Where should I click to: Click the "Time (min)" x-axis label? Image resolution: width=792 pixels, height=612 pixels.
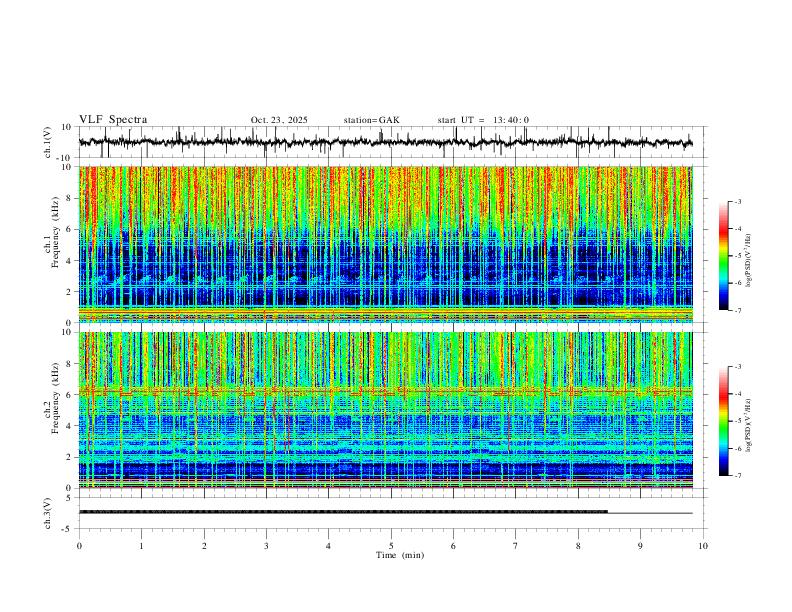400,555
